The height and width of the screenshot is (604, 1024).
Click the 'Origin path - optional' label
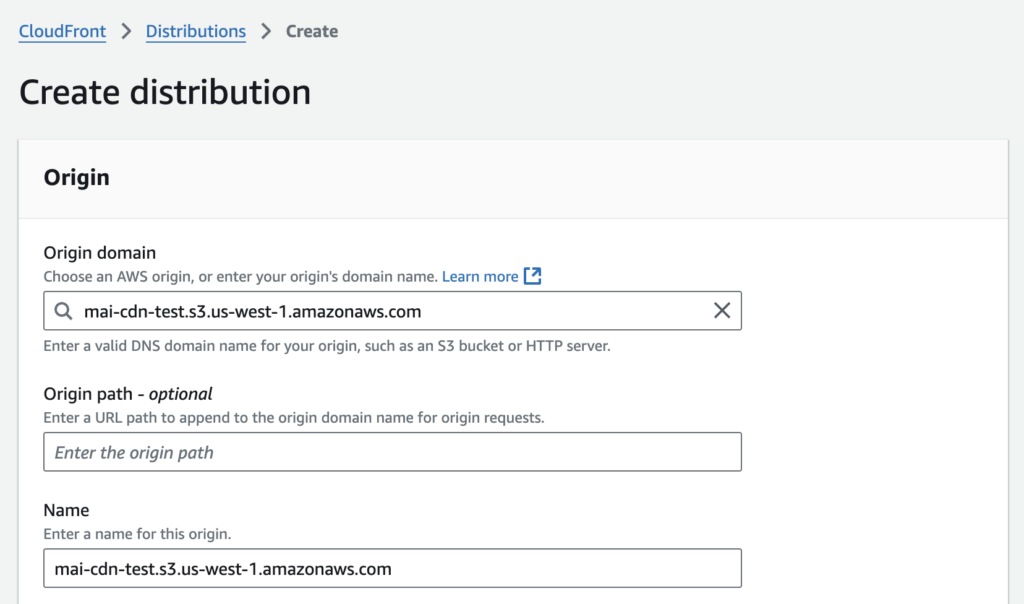(x=128, y=393)
